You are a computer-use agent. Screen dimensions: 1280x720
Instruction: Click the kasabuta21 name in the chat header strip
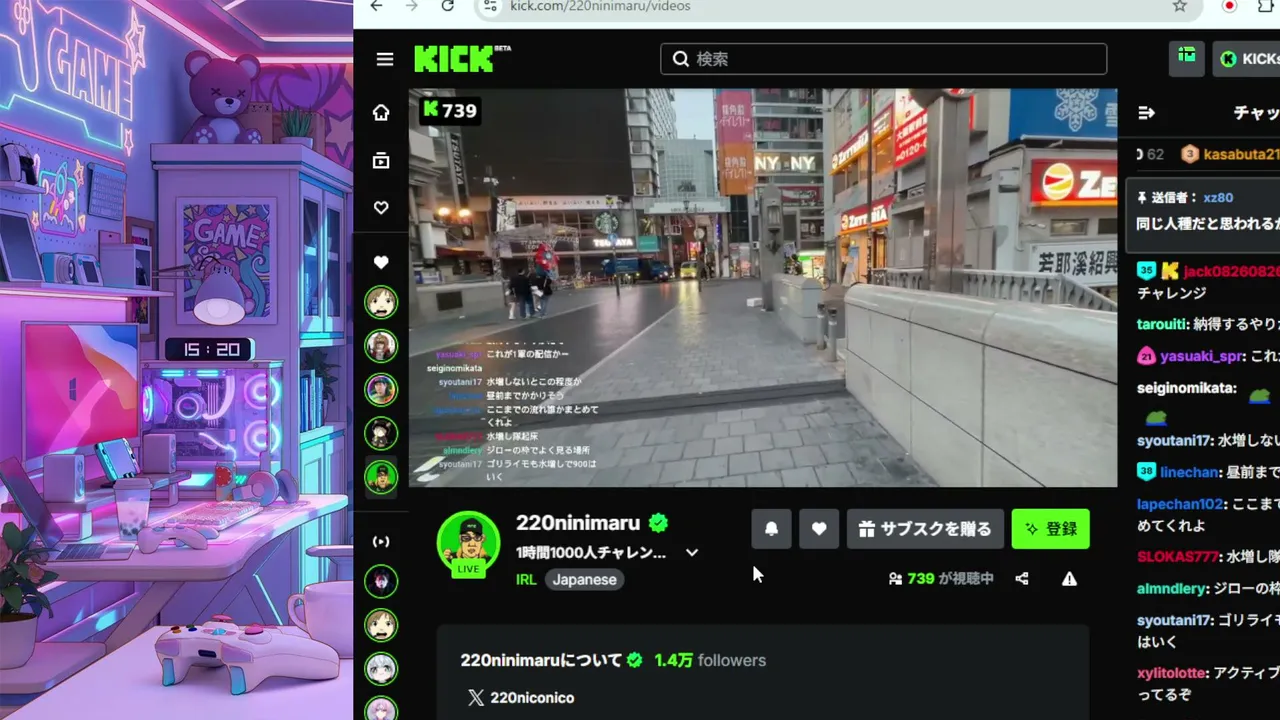tap(1241, 154)
